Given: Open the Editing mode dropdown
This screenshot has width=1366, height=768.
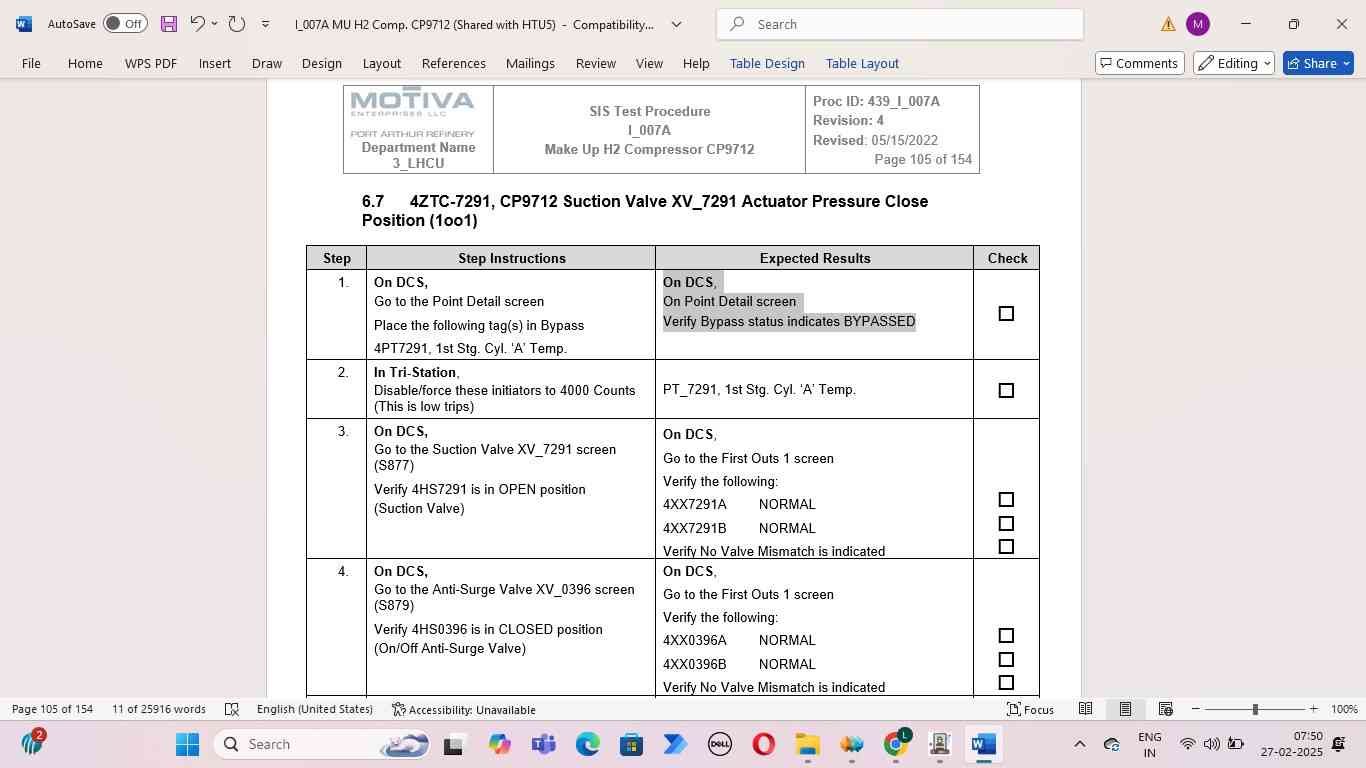Looking at the screenshot, I should pyautogui.click(x=1234, y=63).
